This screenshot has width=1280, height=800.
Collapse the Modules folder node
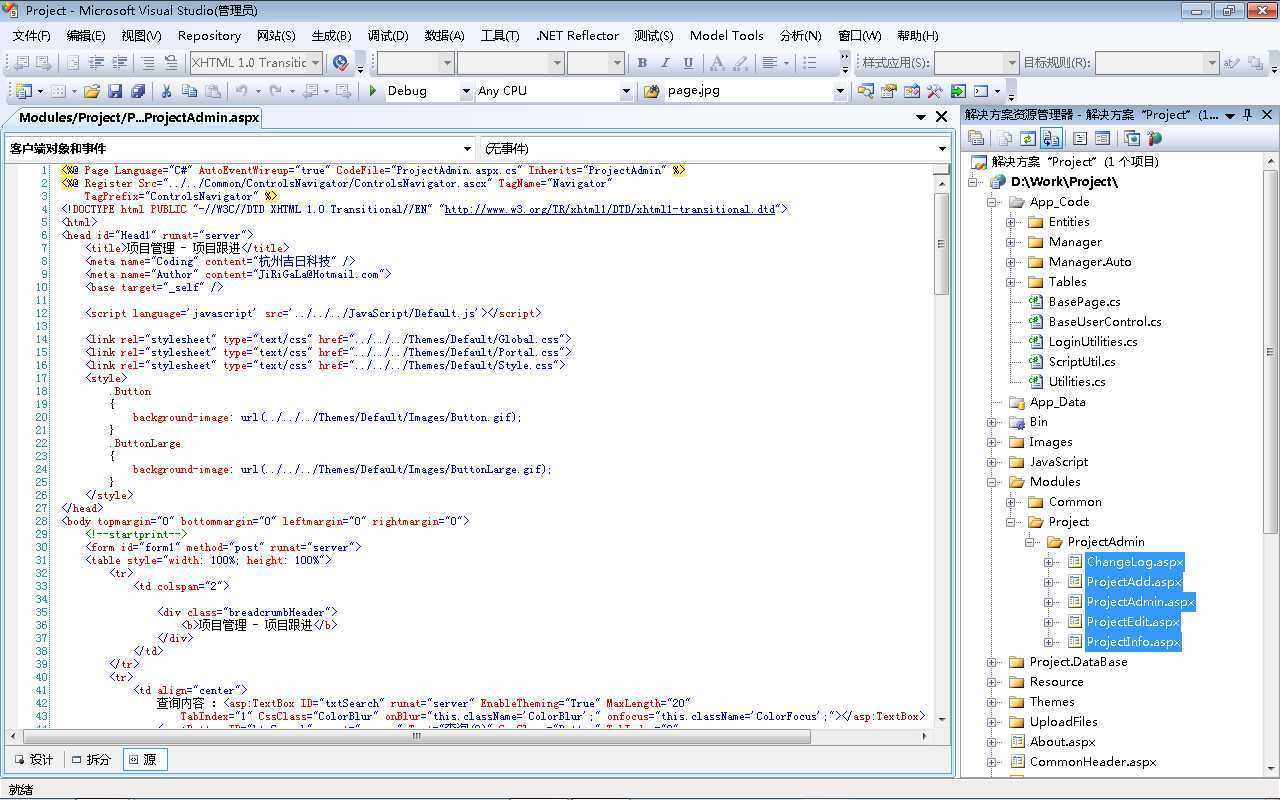pyautogui.click(x=992, y=482)
